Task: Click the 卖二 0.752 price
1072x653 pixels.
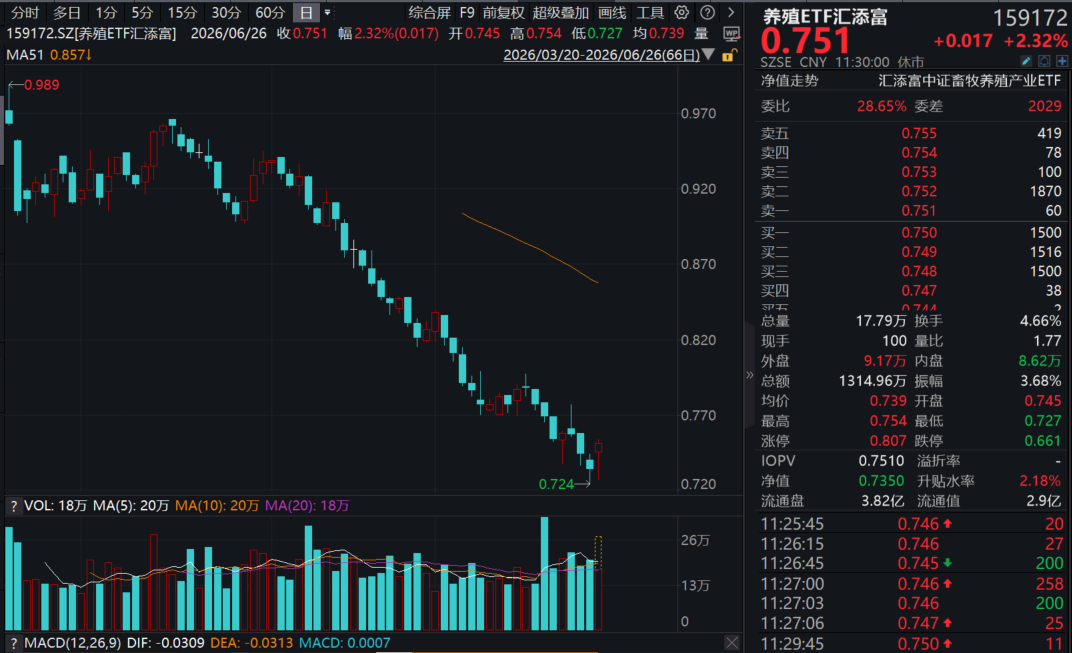Action: pyautogui.click(x=919, y=191)
